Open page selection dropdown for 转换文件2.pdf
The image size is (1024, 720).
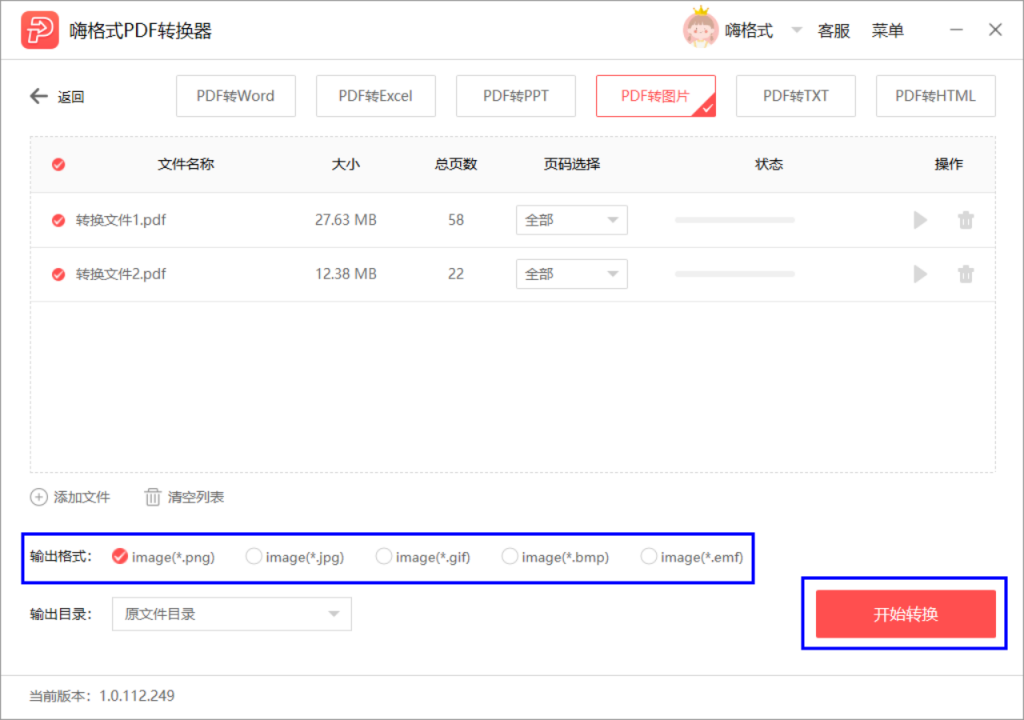pyautogui.click(x=571, y=274)
